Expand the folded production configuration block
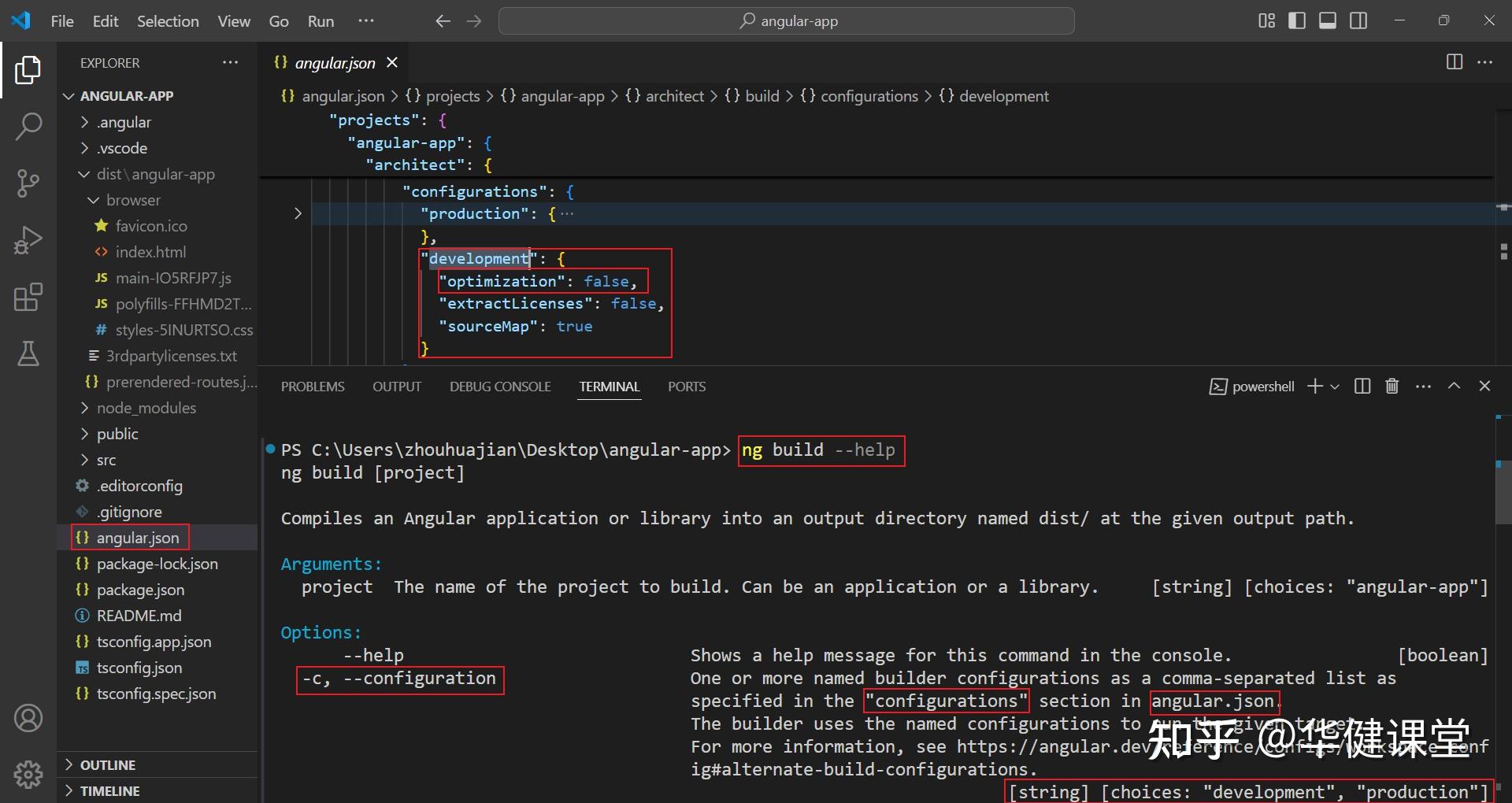 (x=298, y=213)
